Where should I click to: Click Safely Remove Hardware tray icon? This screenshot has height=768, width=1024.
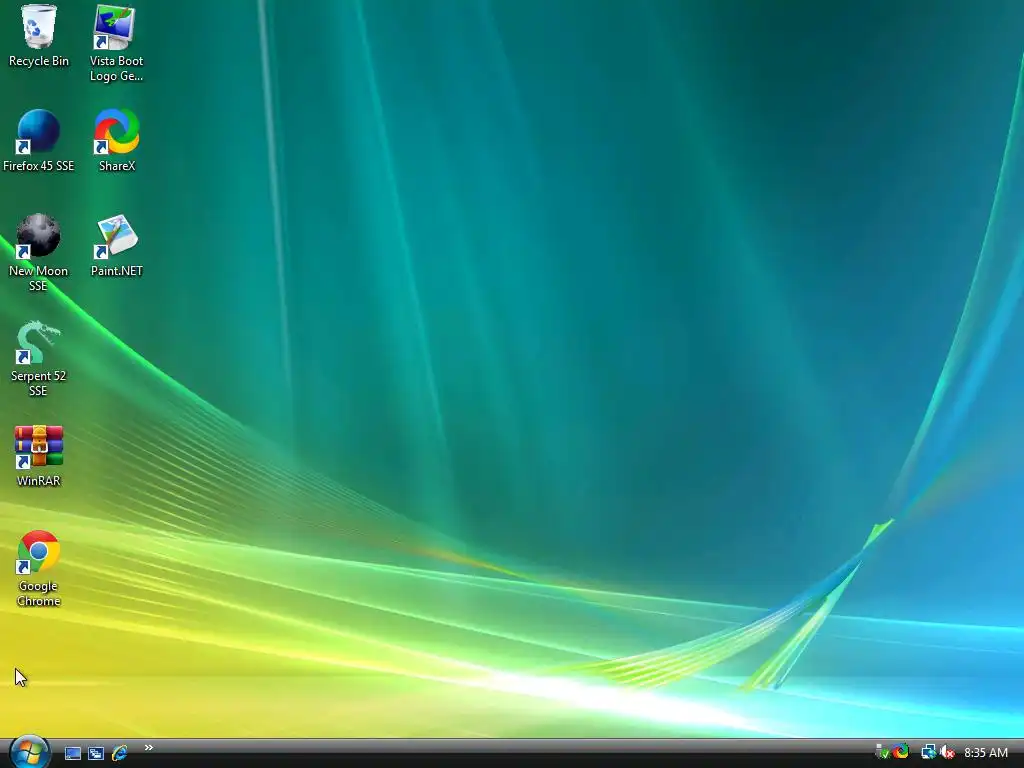coord(882,752)
